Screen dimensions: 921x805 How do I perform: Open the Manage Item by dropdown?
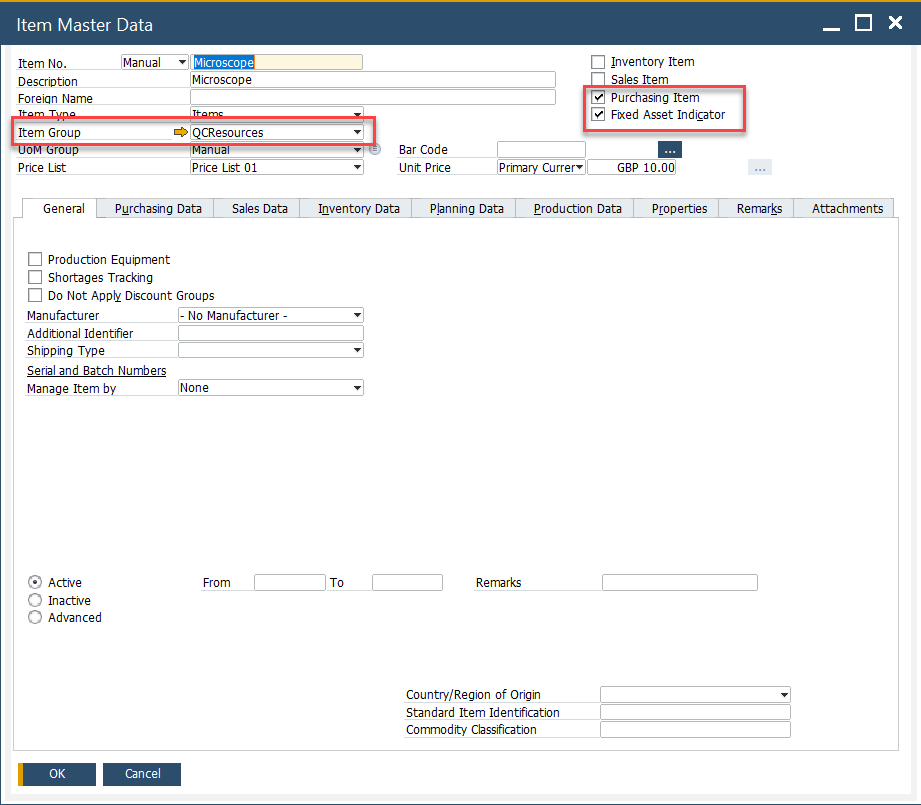coord(357,388)
